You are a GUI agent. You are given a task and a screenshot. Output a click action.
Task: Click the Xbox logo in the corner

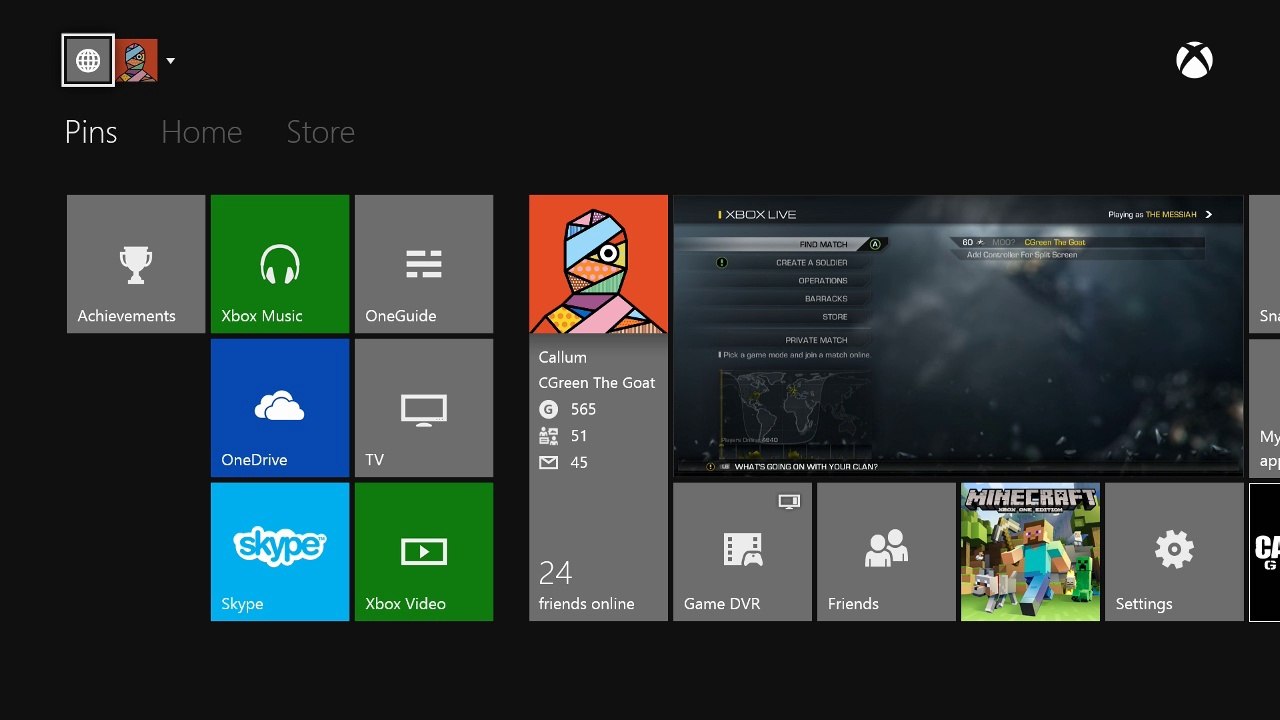(1194, 61)
